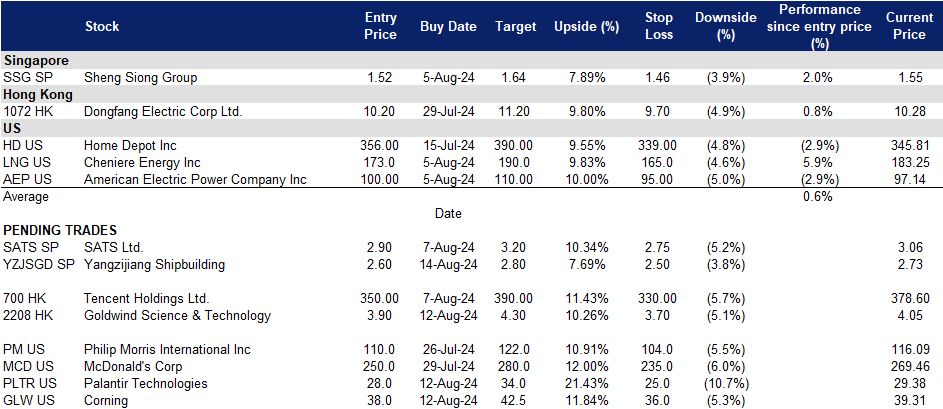Click the Dongfang Electric Corp Ltd. name
The width and height of the screenshot is (943, 409).
coord(163,111)
